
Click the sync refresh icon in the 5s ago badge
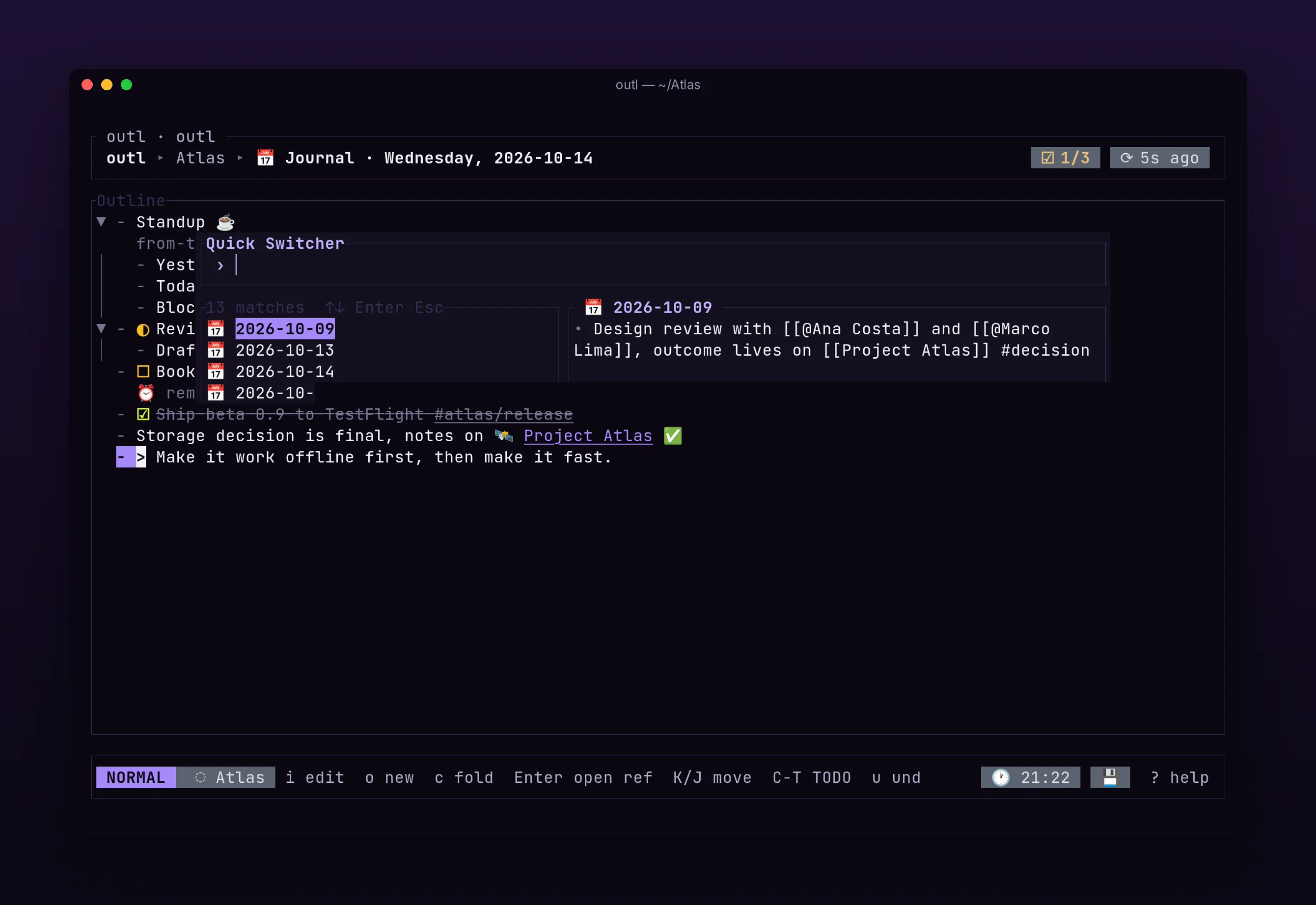pyautogui.click(x=1126, y=158)
